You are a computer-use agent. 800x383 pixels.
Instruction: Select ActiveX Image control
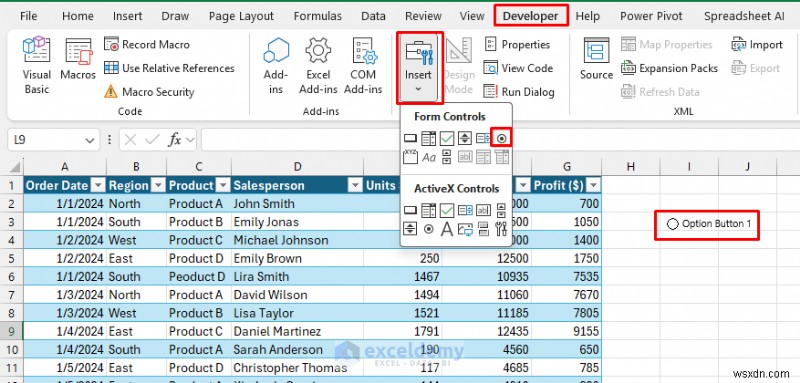point(465,229)
